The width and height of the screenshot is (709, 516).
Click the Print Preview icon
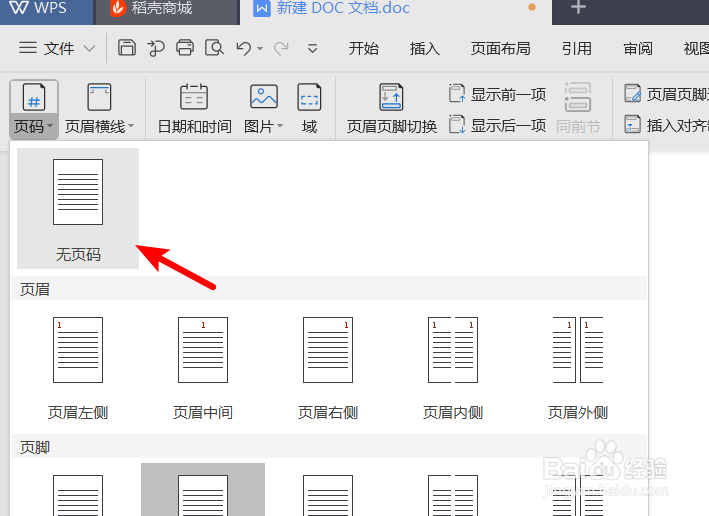point(214,47)
